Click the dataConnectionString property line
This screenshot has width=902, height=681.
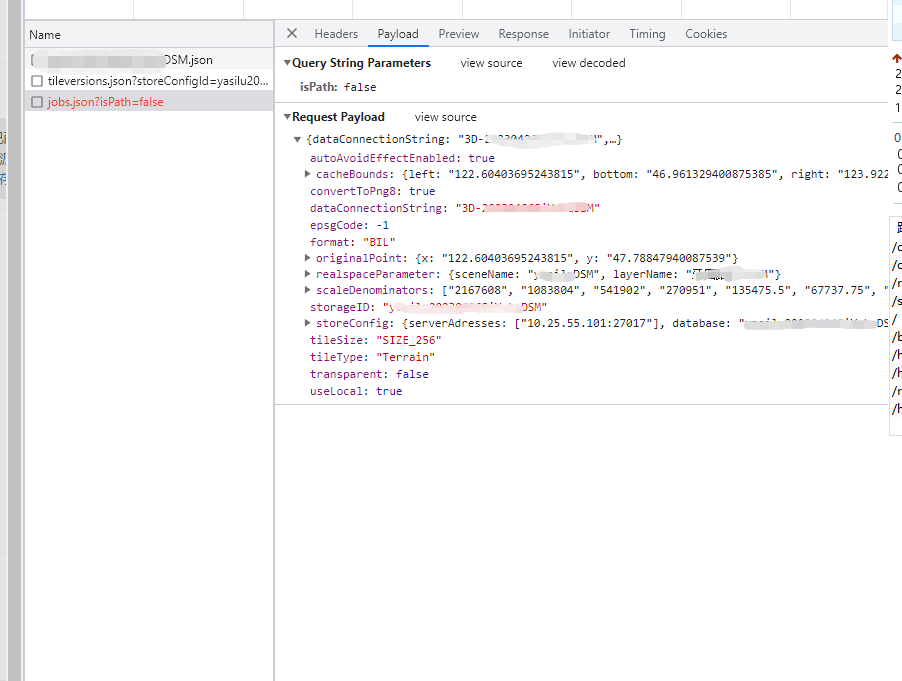(454, 208)
